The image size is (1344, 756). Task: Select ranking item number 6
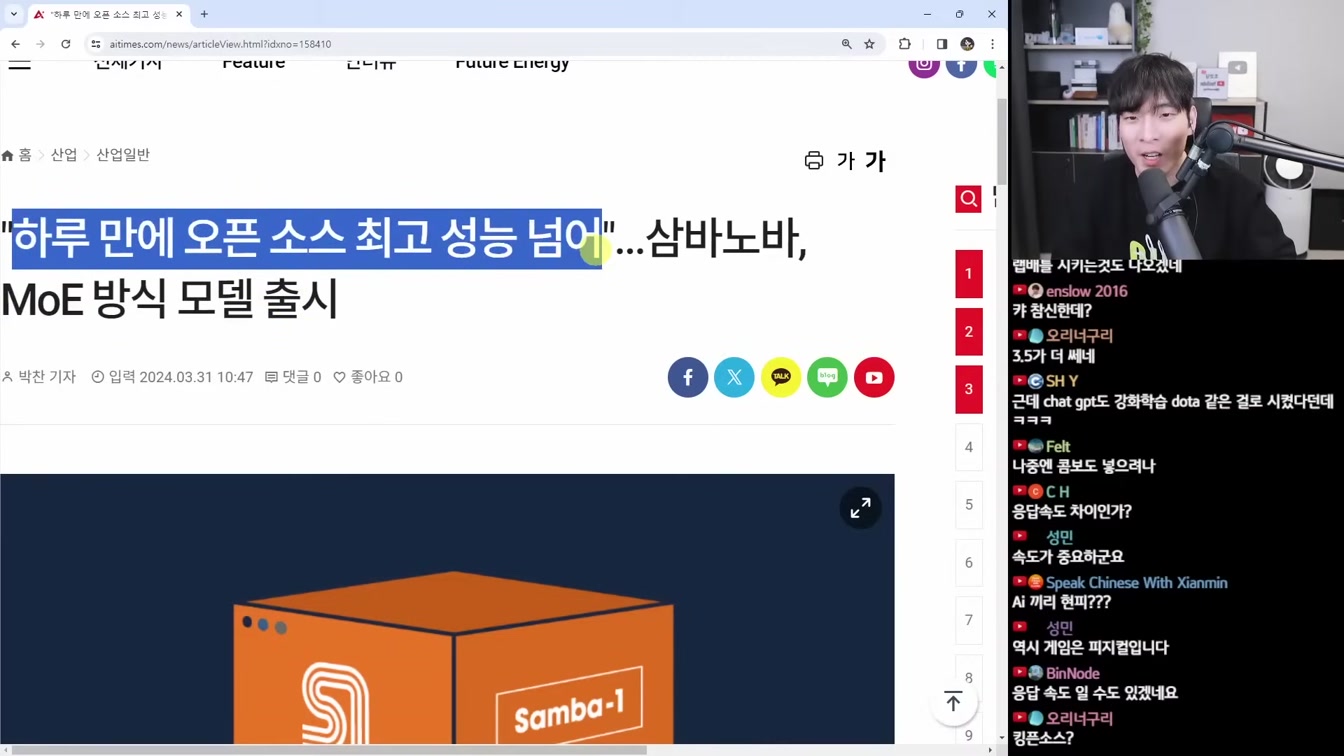coord(969,563)
